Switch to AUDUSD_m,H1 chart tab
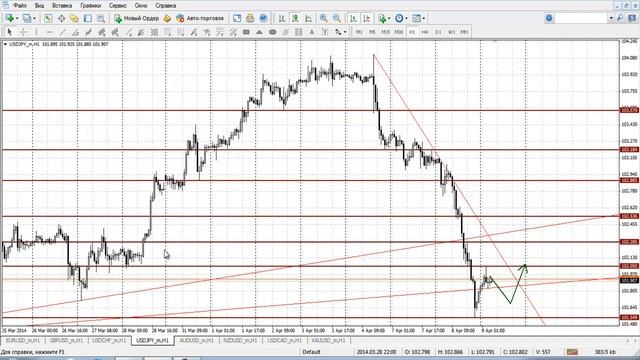640x360 pixels. [197, 340]
